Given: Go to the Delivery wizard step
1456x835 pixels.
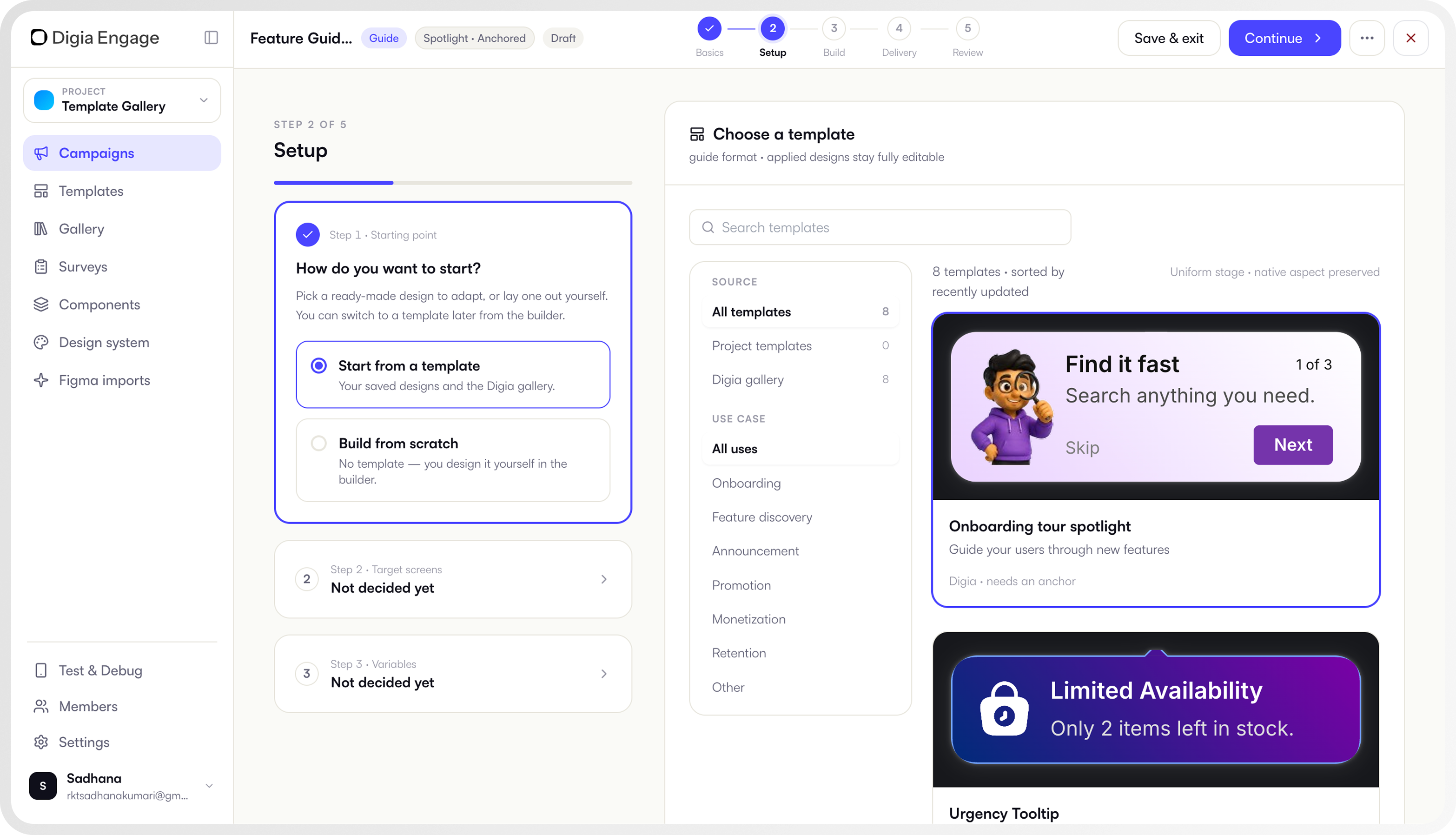Looking at the screenshot, I should (x=899, y=37).
